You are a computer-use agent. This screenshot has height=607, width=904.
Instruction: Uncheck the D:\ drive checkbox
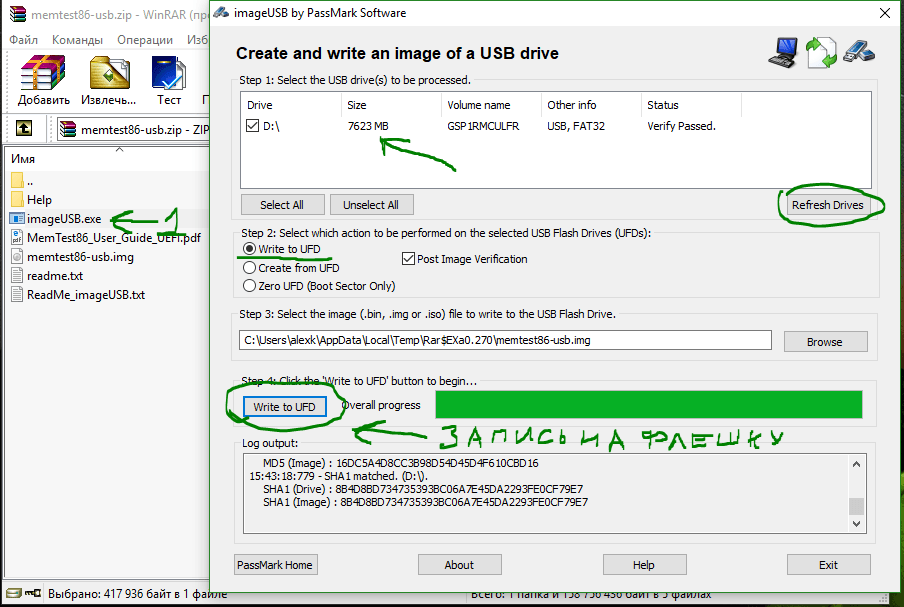coord(253,127)
